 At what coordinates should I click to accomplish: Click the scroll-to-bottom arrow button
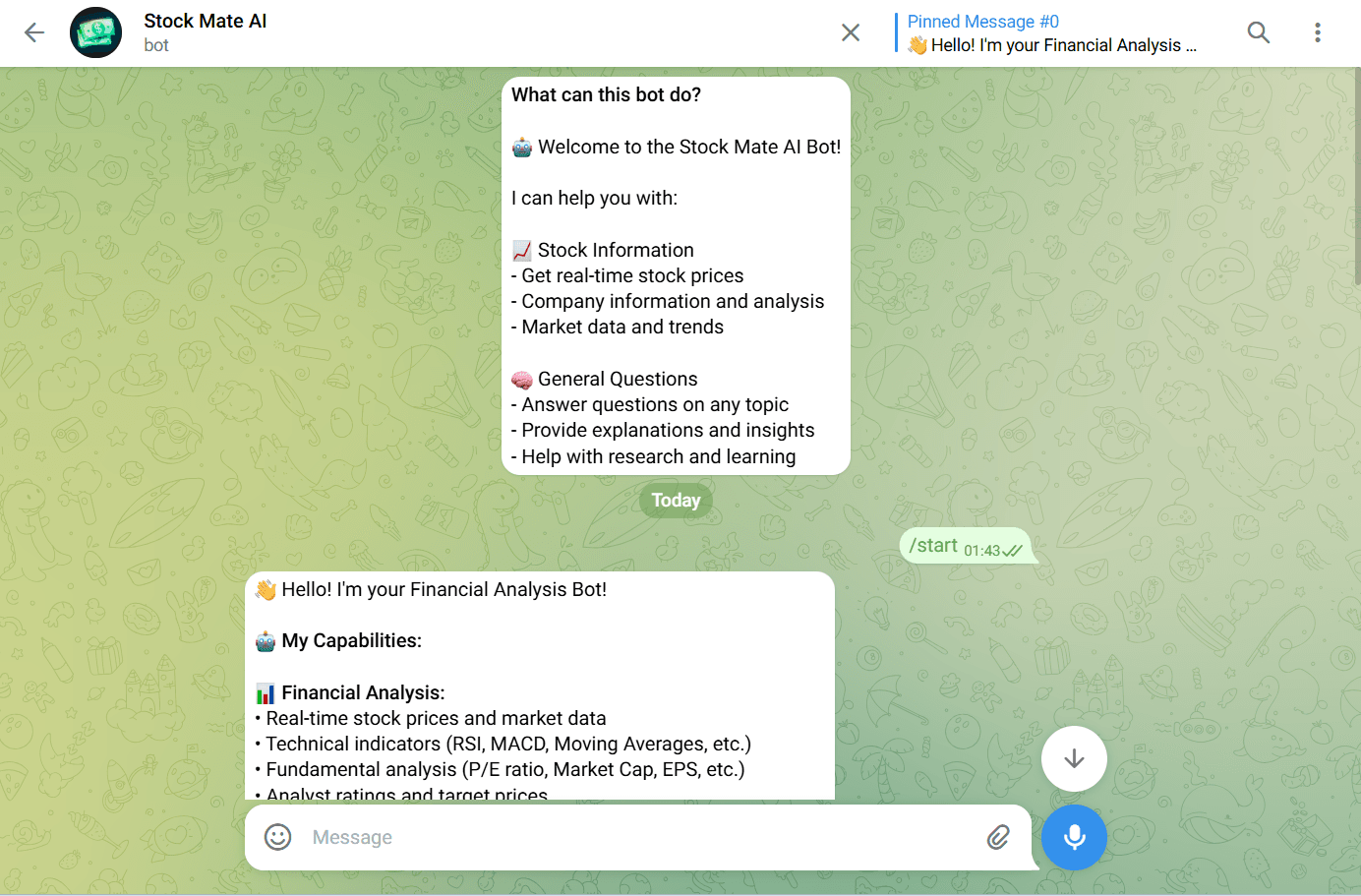coord(1073,758)
